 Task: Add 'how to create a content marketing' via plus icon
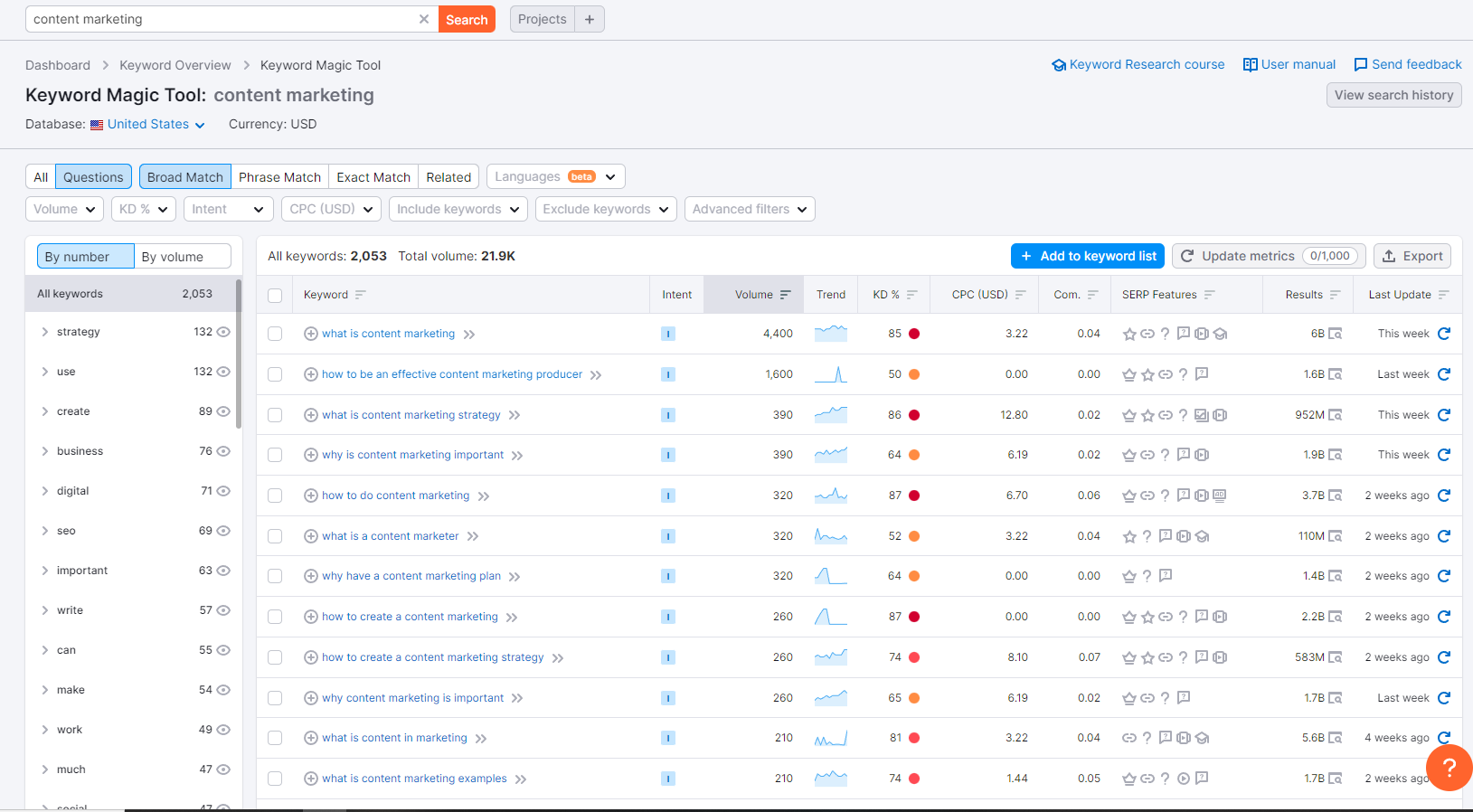coord(311,617)
